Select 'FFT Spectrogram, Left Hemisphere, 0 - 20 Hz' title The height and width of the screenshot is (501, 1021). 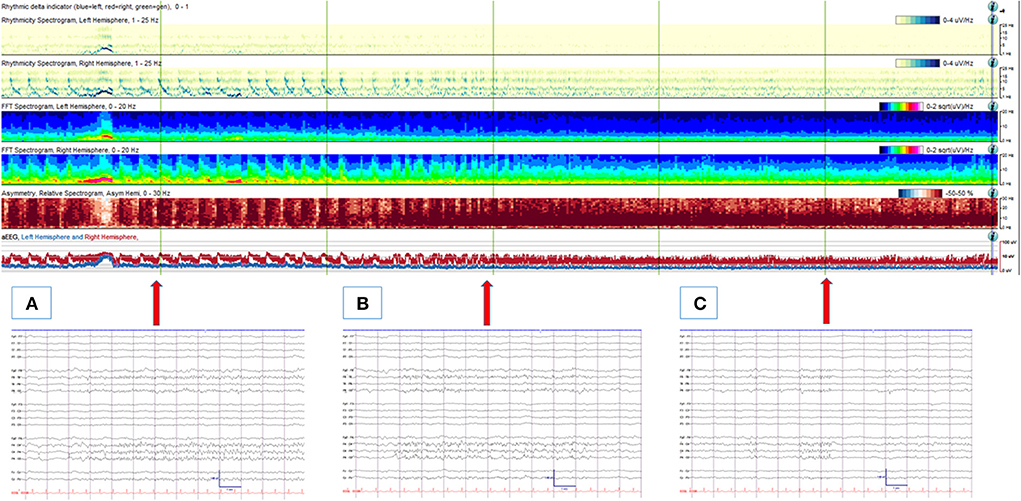coord(69,106)
